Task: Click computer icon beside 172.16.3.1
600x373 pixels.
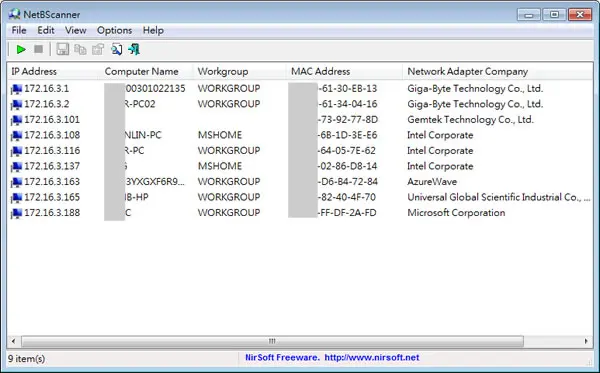Action: pyautogui.click(x=16, y=89)
